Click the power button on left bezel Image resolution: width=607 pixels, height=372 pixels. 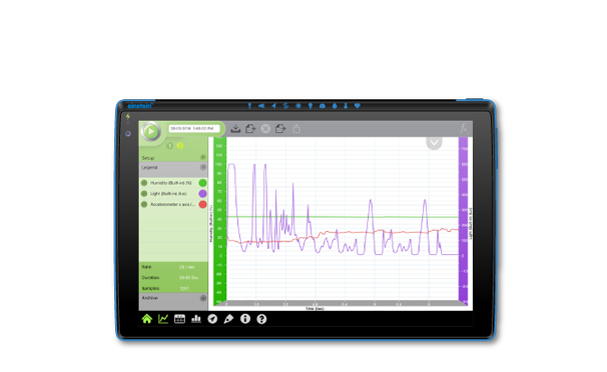tap(128, 134)
